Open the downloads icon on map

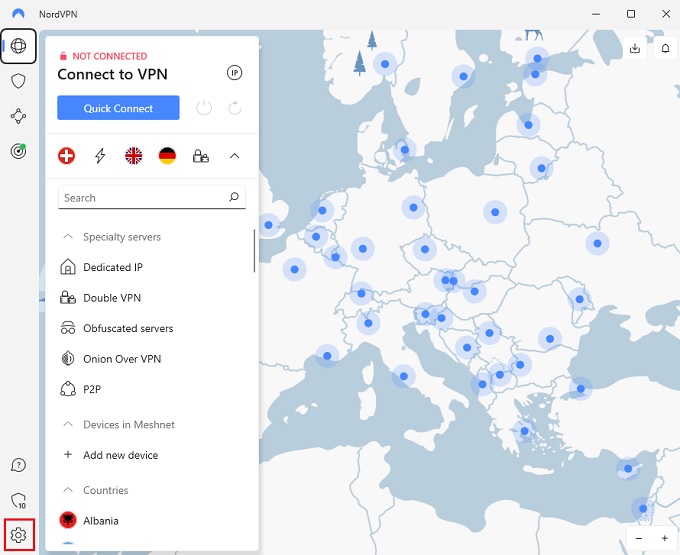(635, 48)
